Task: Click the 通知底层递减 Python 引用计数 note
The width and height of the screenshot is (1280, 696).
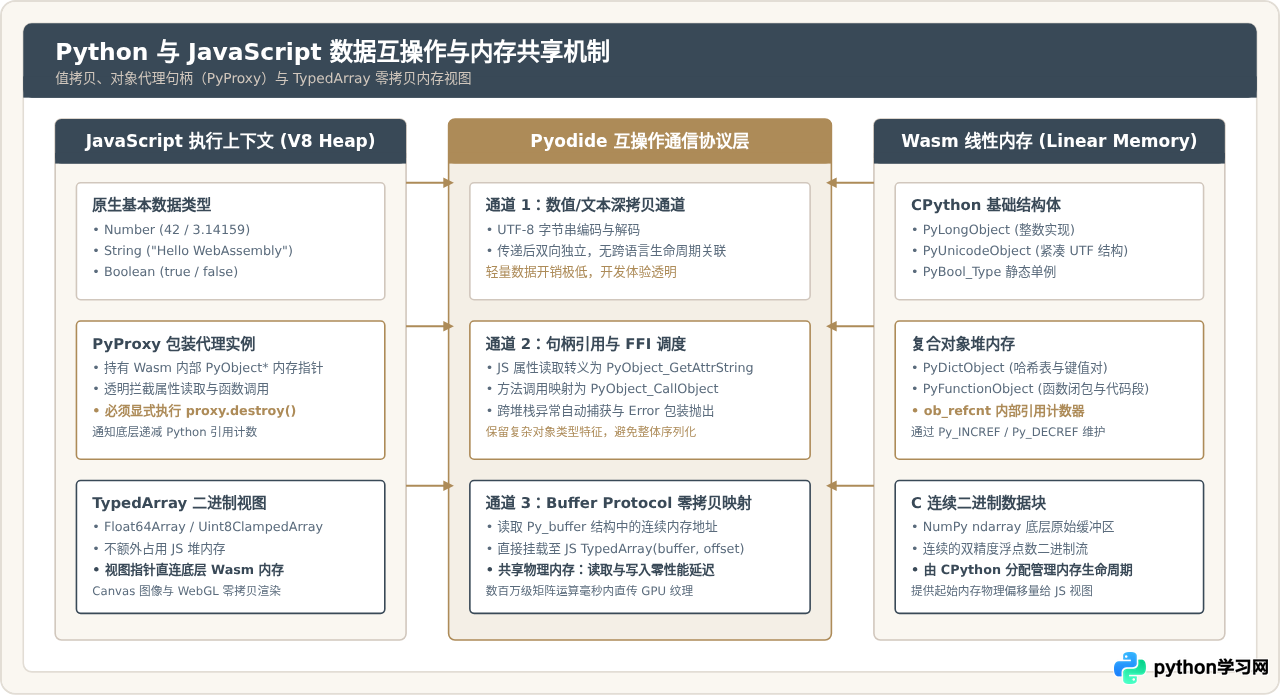Action: [174, 432]
